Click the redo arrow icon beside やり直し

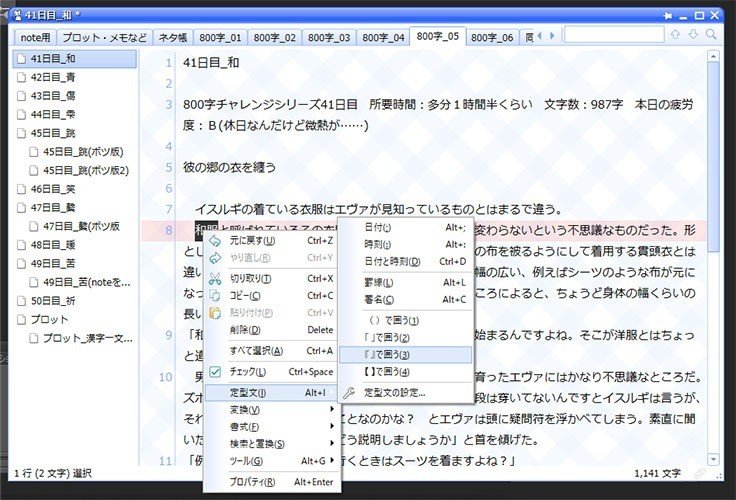[x=215, y=258]
